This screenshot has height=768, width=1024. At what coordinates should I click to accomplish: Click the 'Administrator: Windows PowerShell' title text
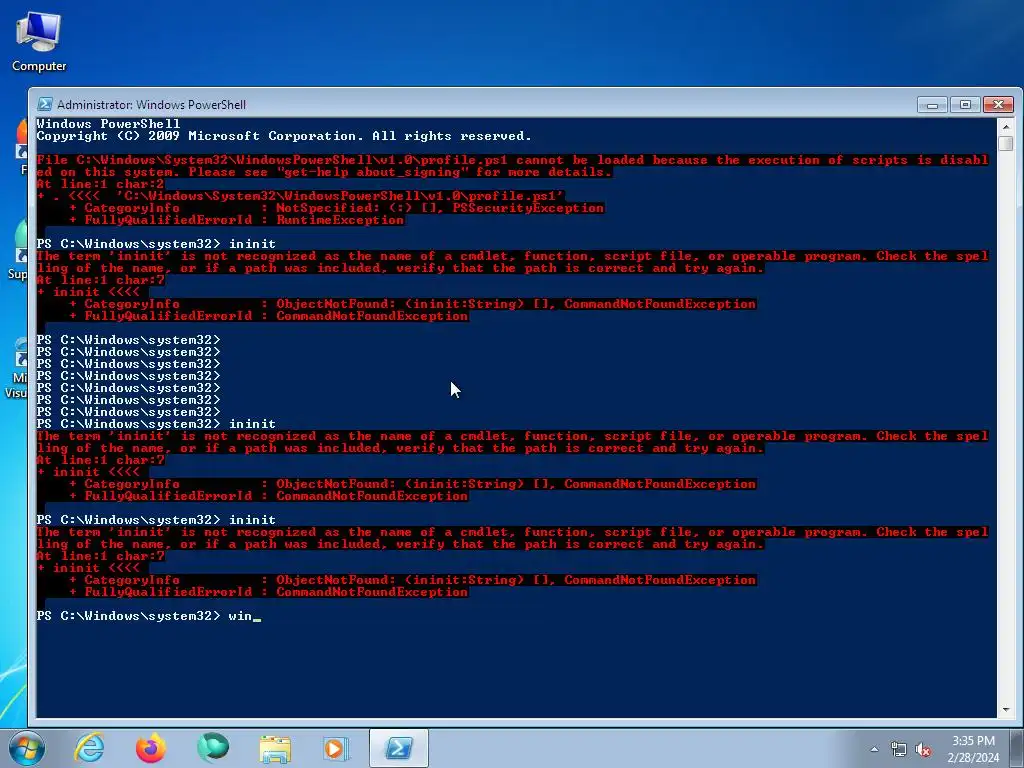click(152, 104)
